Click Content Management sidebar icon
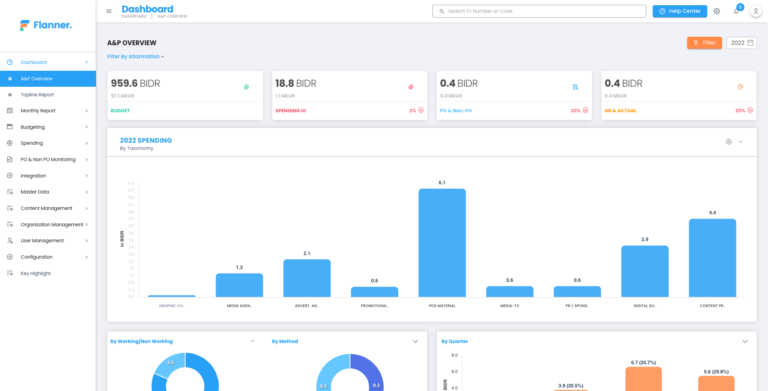Image resolution: width=768 pixels, height=391 pixels. (x=10, y=208)
